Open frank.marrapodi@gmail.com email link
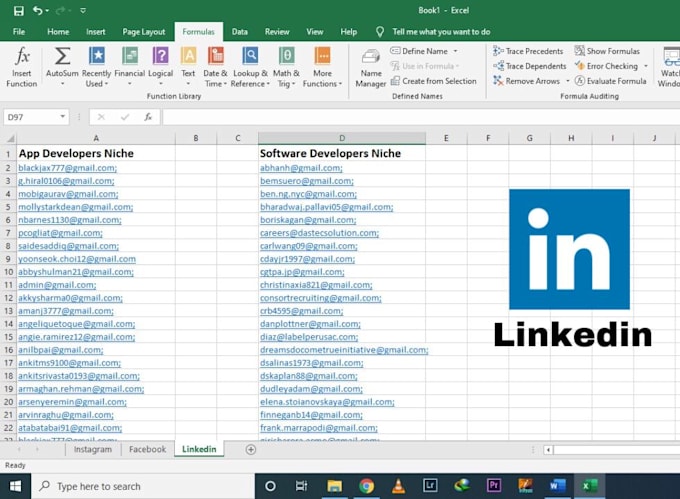Screen dimensions: 680x499 pos(319,428)
